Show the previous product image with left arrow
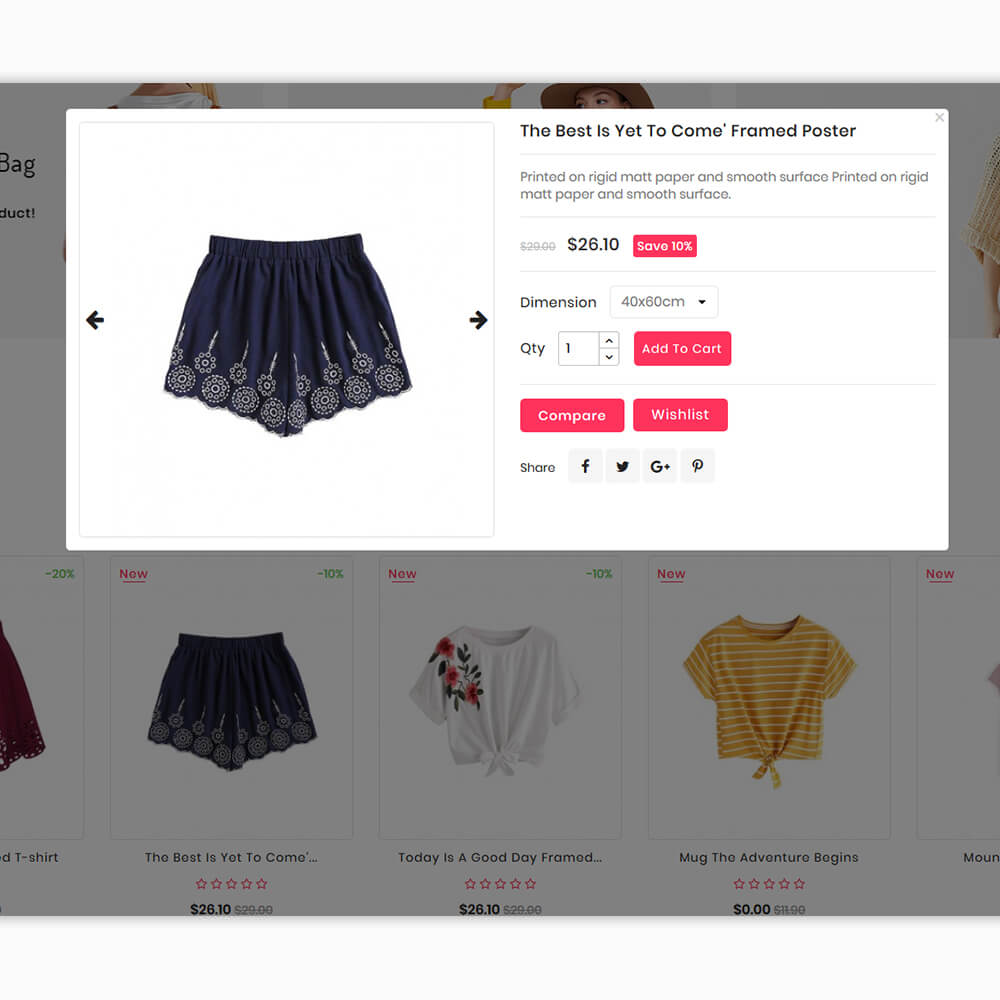Image resolution: width=1000 pixels, height=1000 pixels. click(x=95, y=320)
